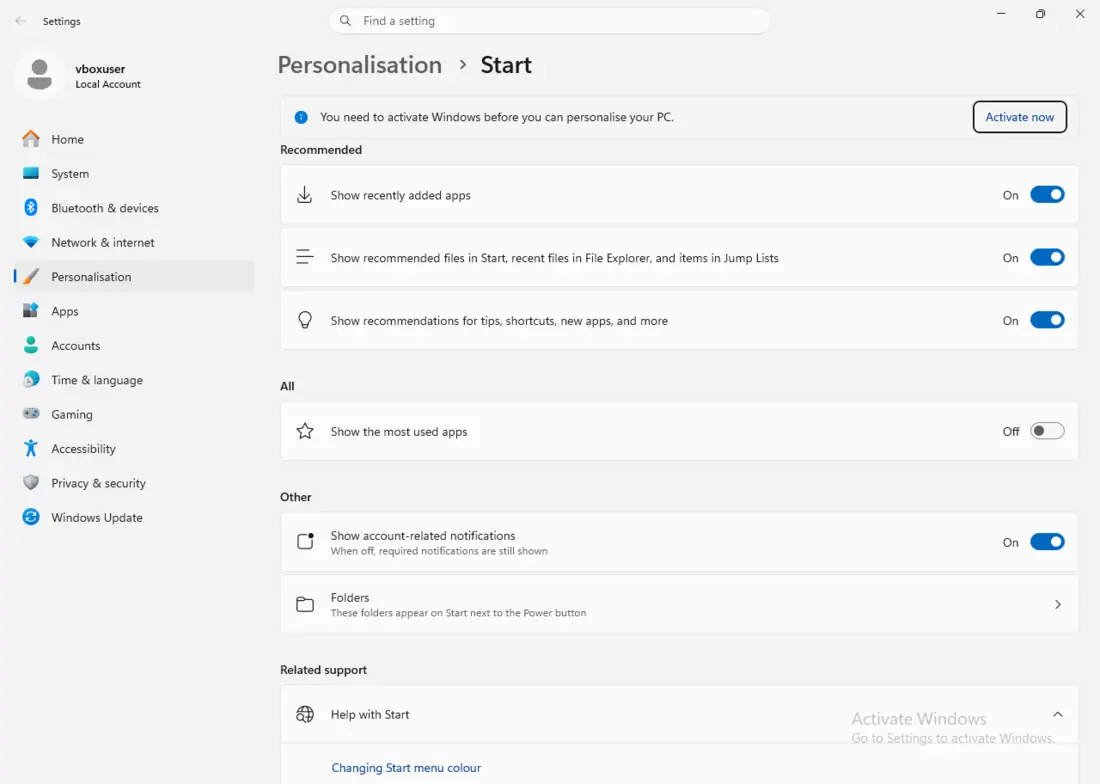Click the Folders folder icon

click(304, 604)
